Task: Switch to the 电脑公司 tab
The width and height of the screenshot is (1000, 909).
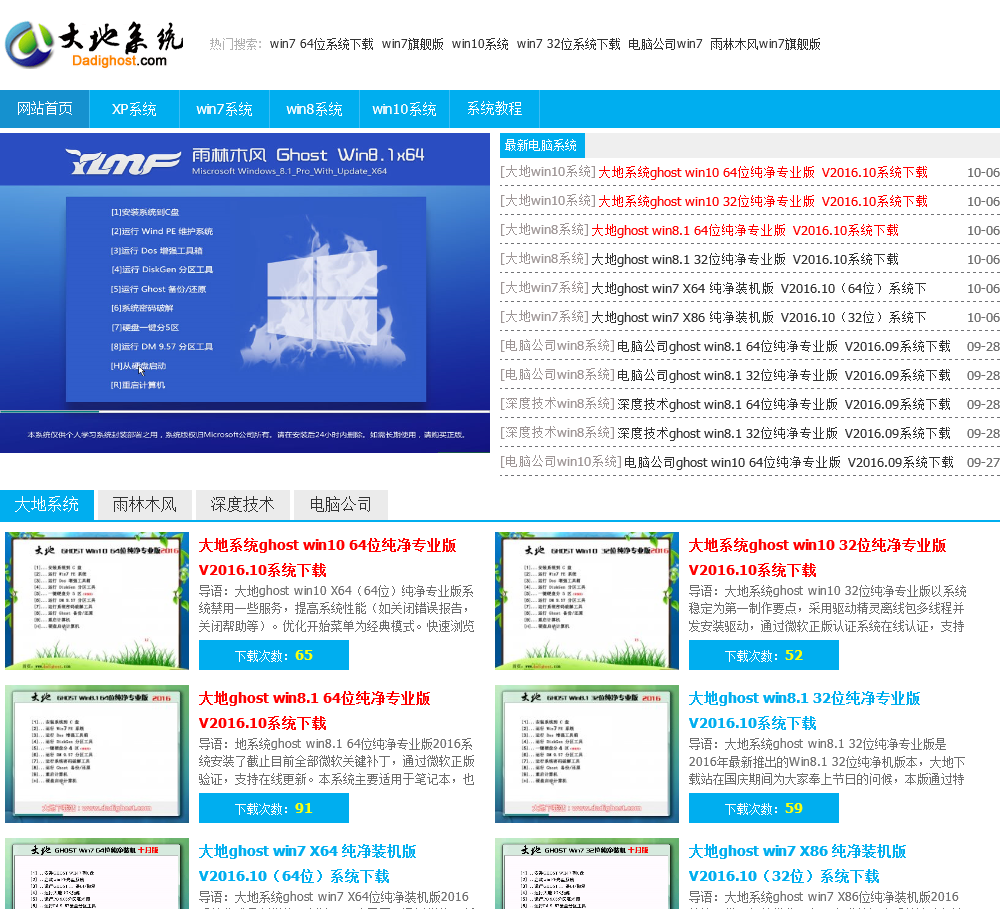Action: [x=341, y=505]
